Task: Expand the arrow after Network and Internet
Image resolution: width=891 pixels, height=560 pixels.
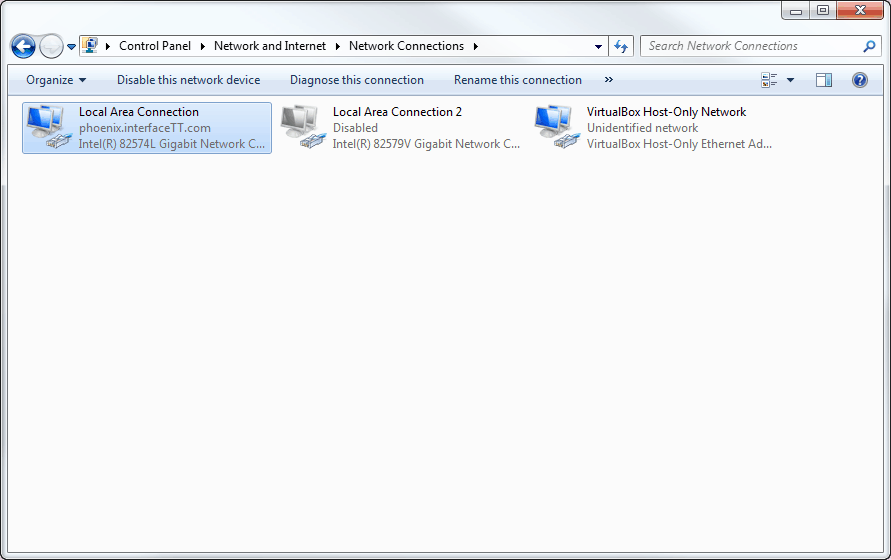Action: tap(338, 46)
